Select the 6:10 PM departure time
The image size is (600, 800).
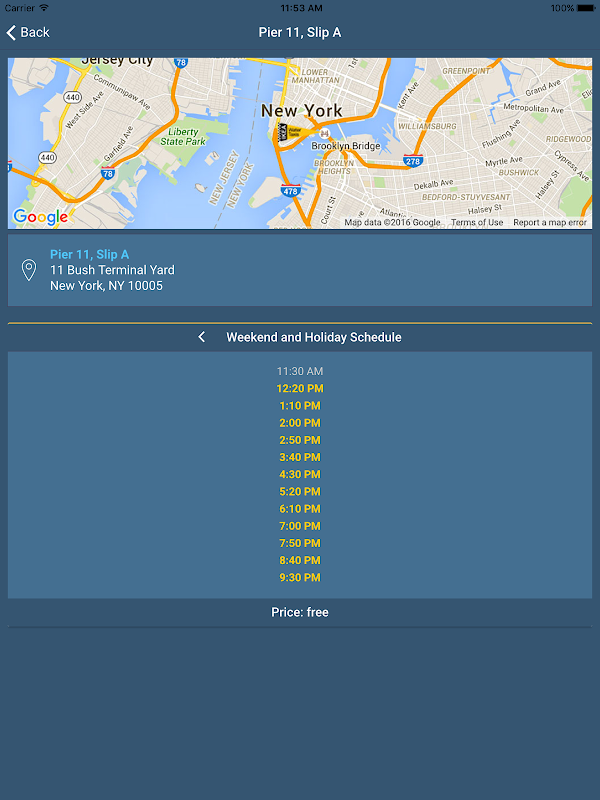click(300, 509)
